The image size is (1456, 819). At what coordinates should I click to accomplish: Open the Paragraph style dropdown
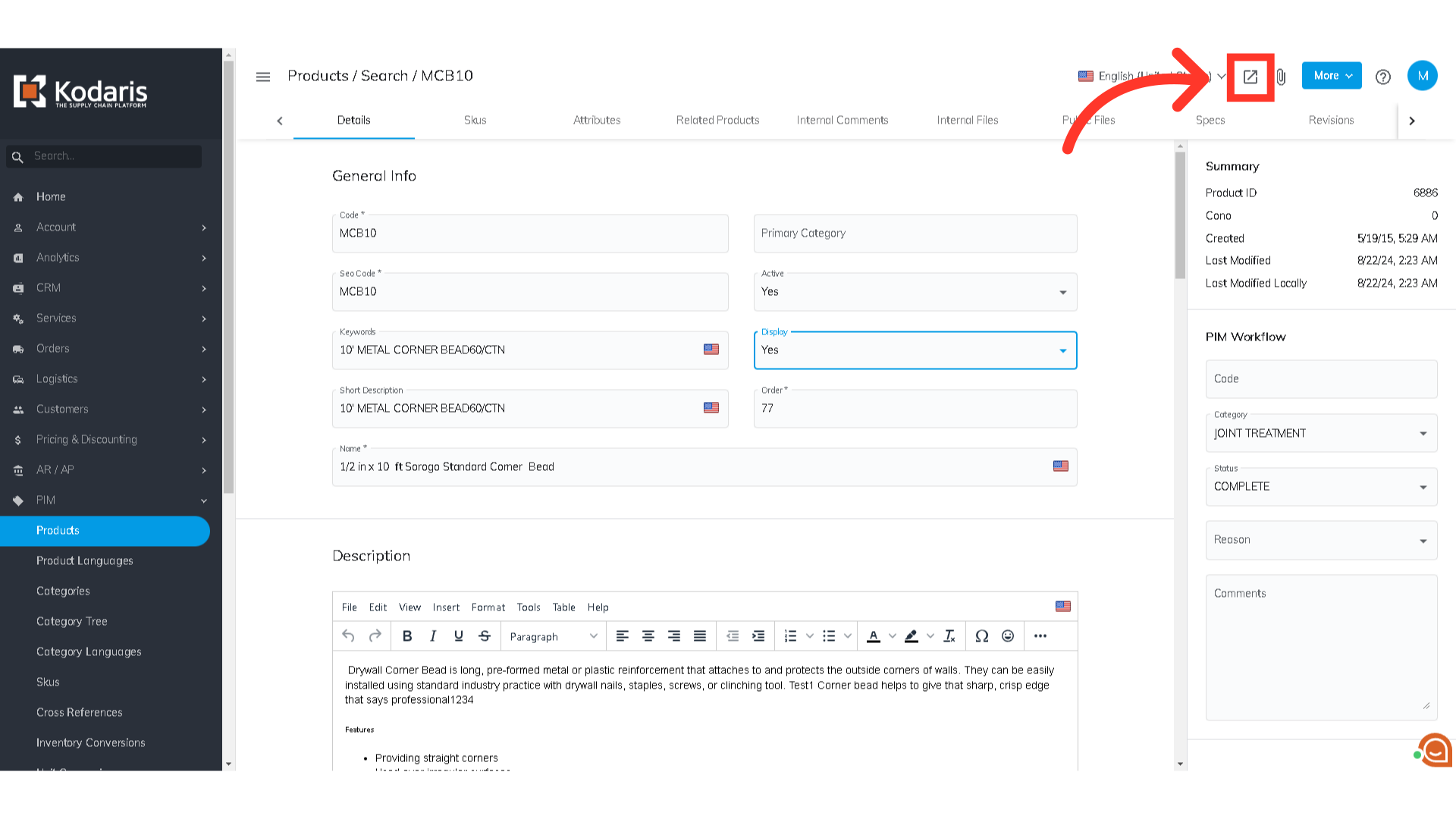pyautogui.click(x=553, y=636)
